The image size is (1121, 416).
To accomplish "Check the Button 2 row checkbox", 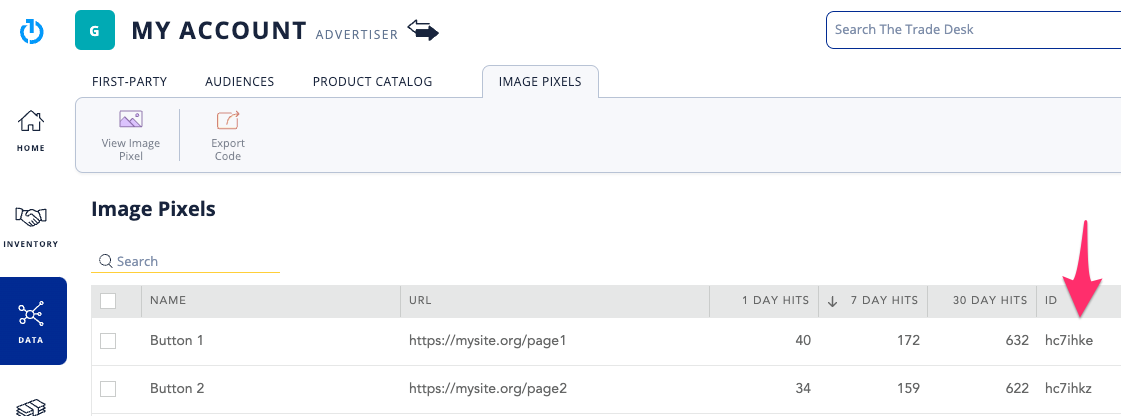I will coord(108,389).
